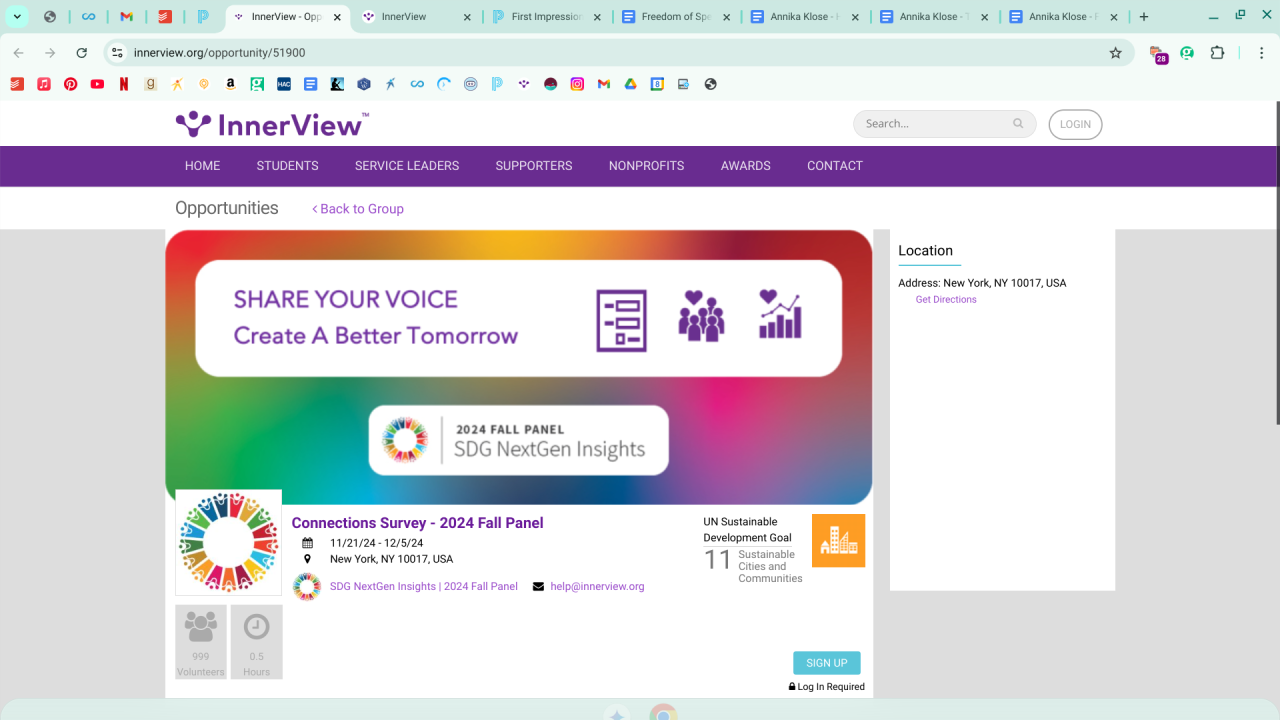Switch to the pinned Gmail tab
The image size is (1280, 720).
[126, 17]
